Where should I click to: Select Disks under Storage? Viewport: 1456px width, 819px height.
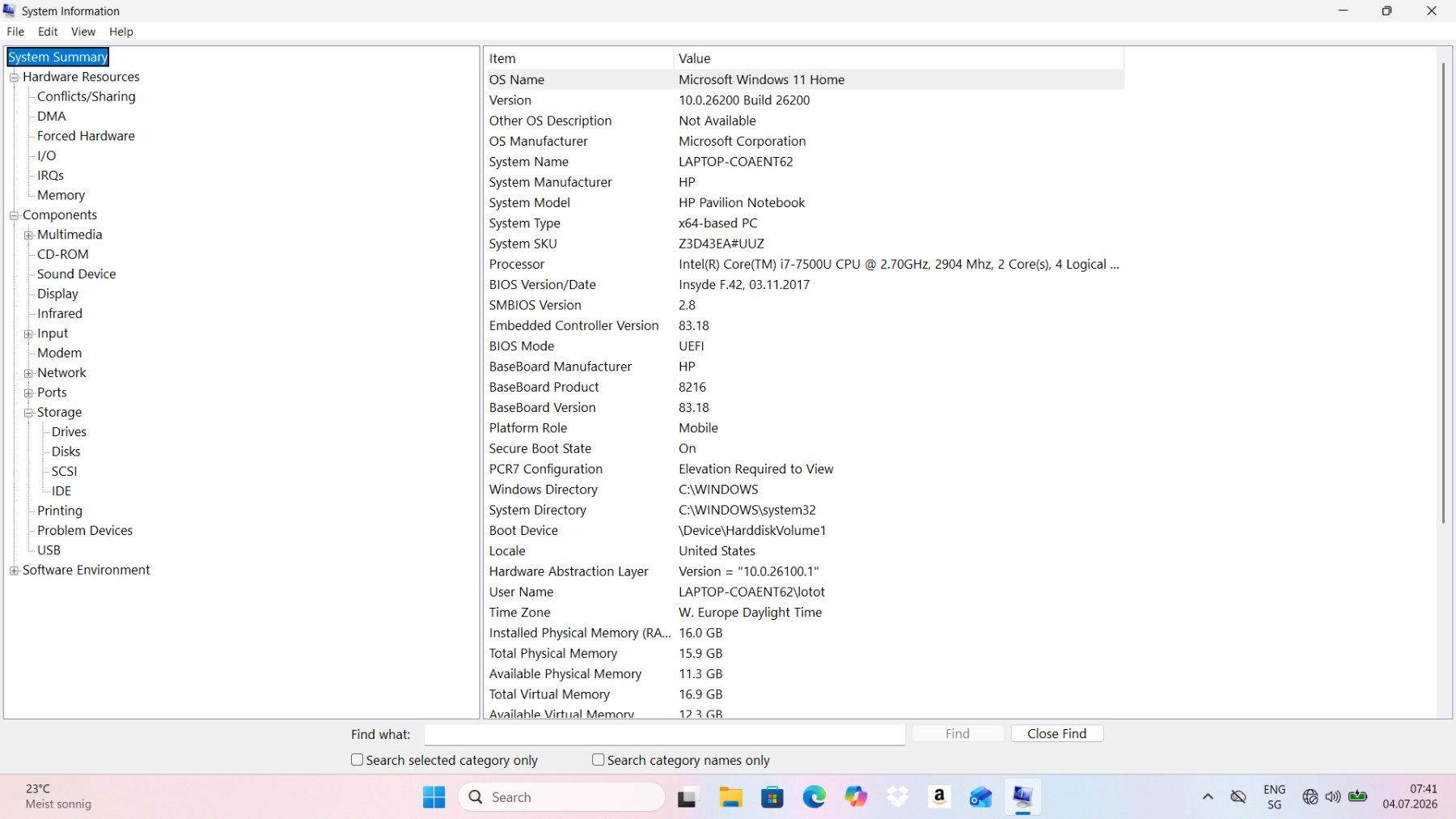click(66, 452)
